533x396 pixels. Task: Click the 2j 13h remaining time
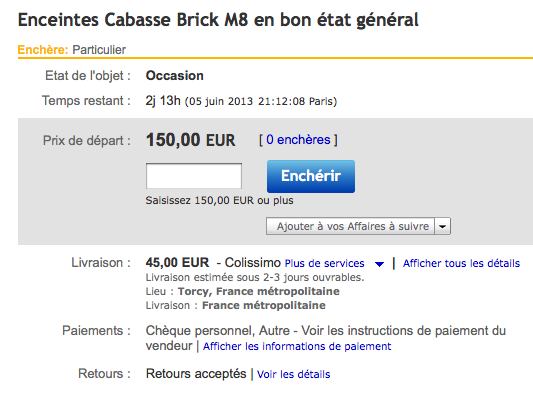pos(163,101)
